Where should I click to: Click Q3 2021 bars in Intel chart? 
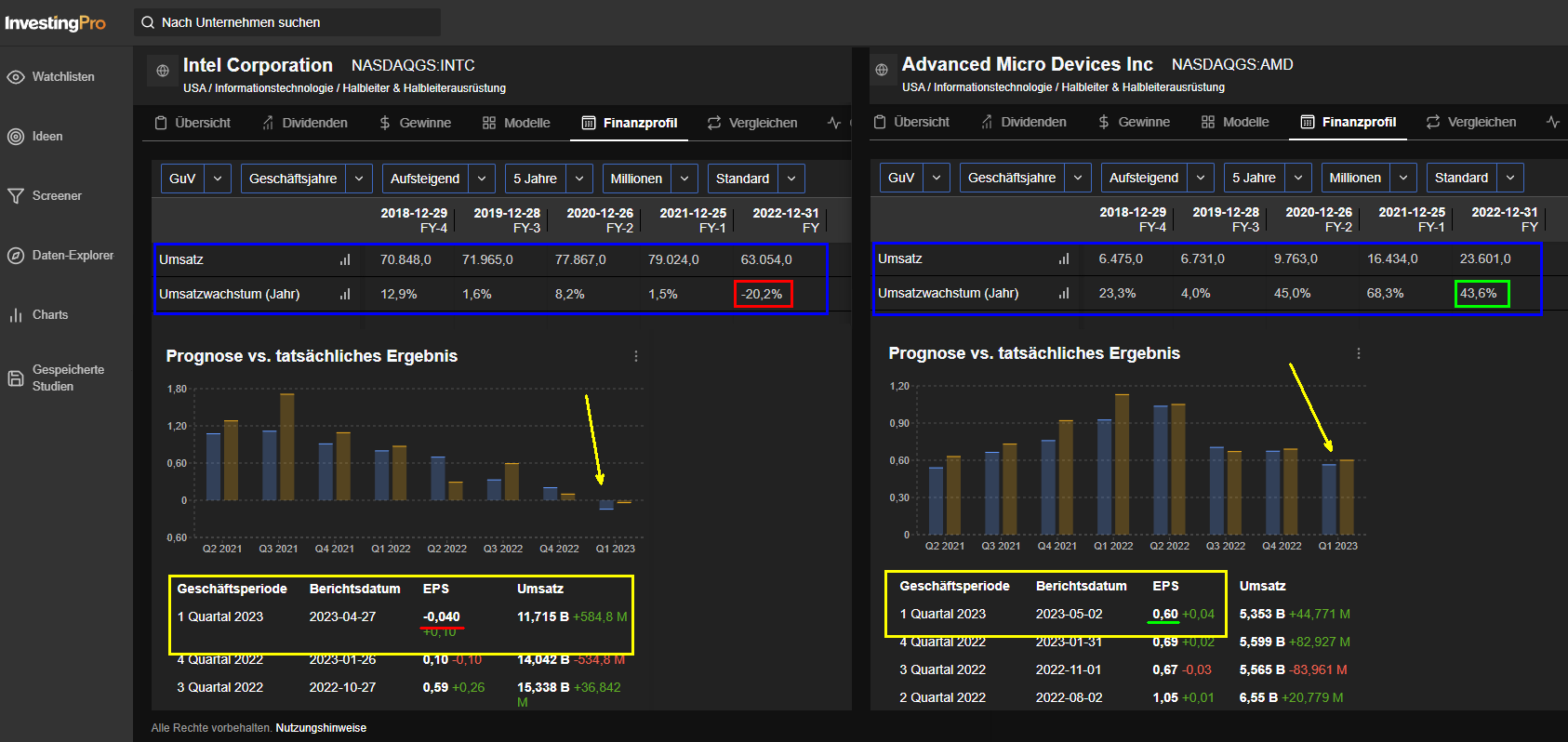278,447
